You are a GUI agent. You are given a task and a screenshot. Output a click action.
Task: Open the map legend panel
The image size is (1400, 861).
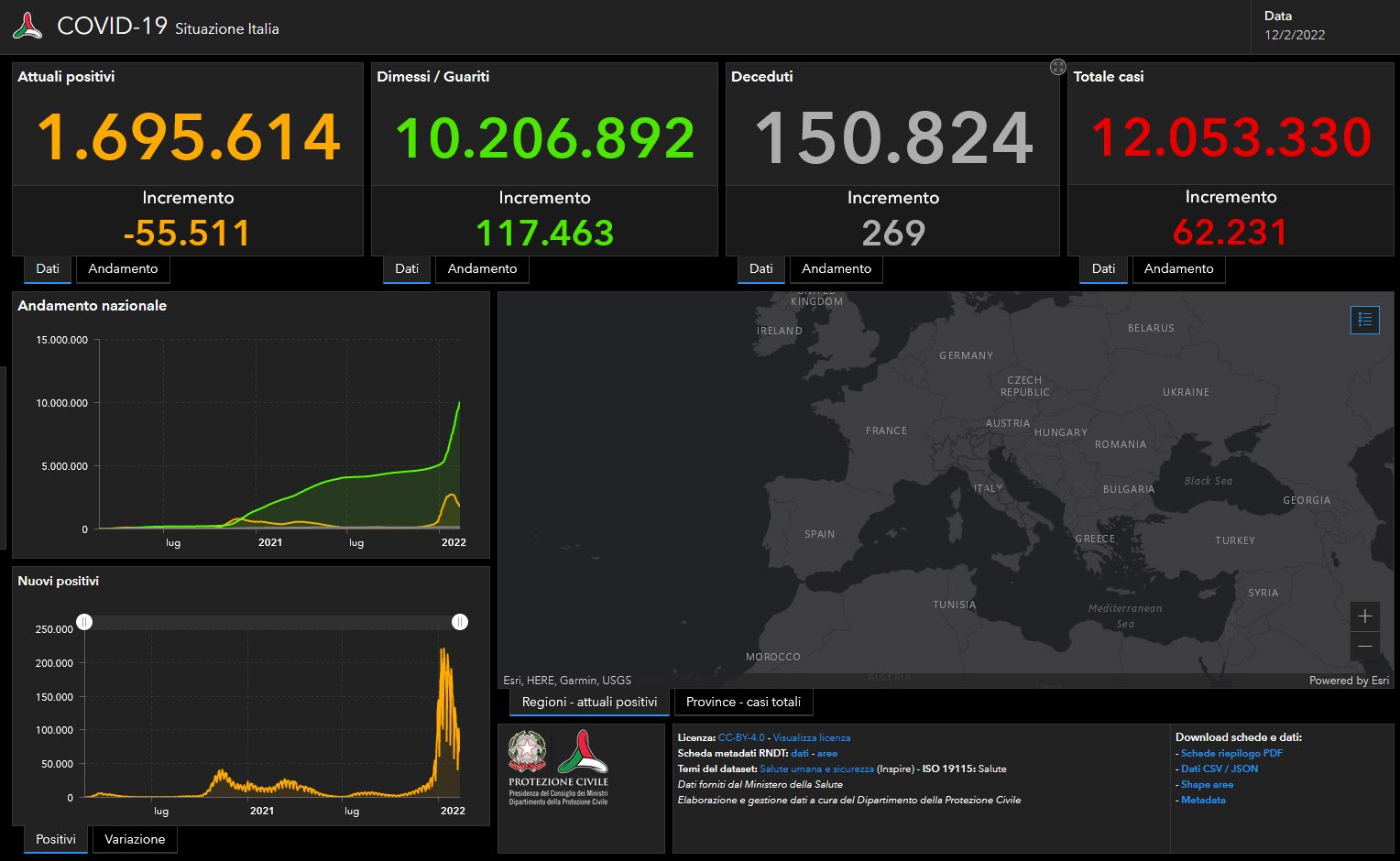coord(1364,320)
